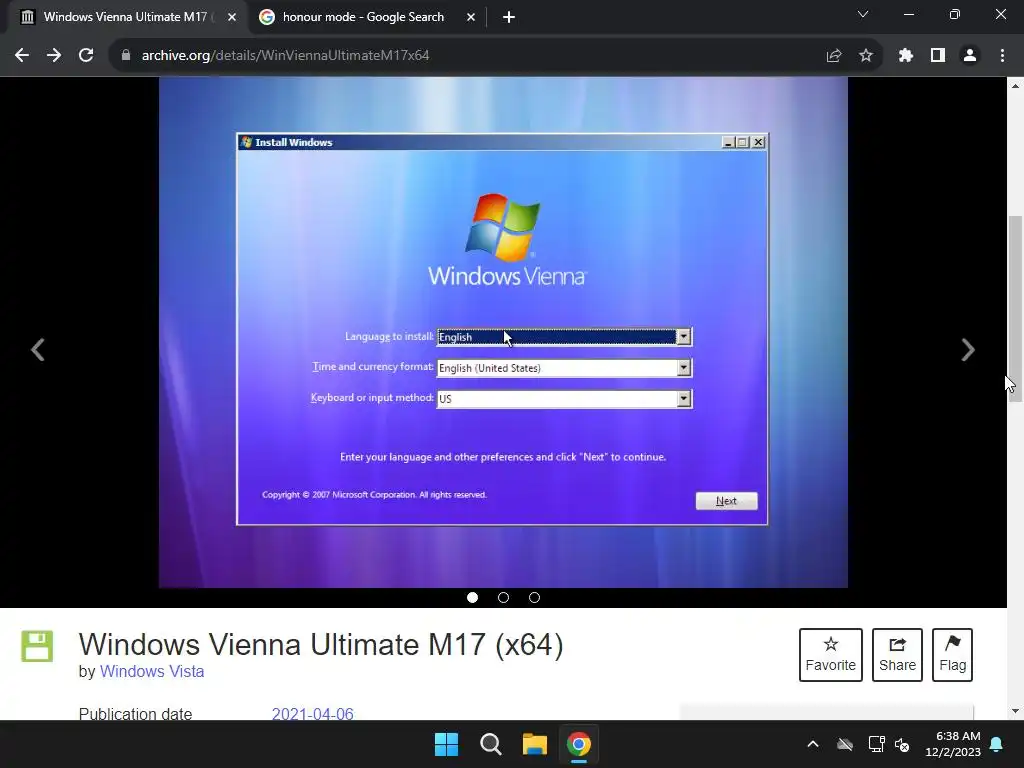The width and height of the screenshot is (1024, 768).
Task: Bookmark this page with star icon
Action: 866,56
